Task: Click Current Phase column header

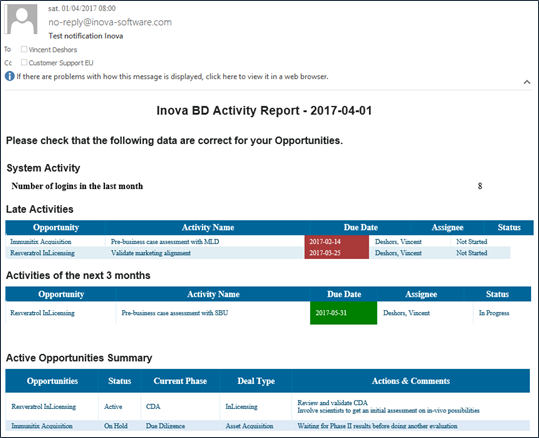Action: 180,381
